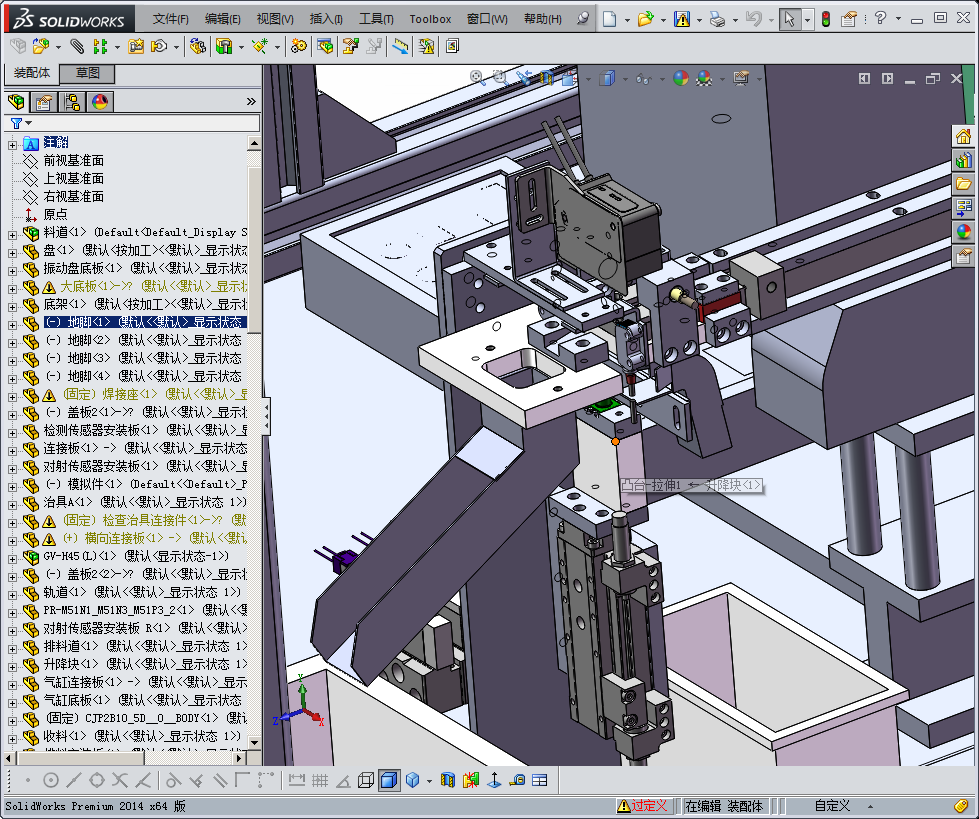Click the Edit Appearance color sphere icon

[680, 78]
